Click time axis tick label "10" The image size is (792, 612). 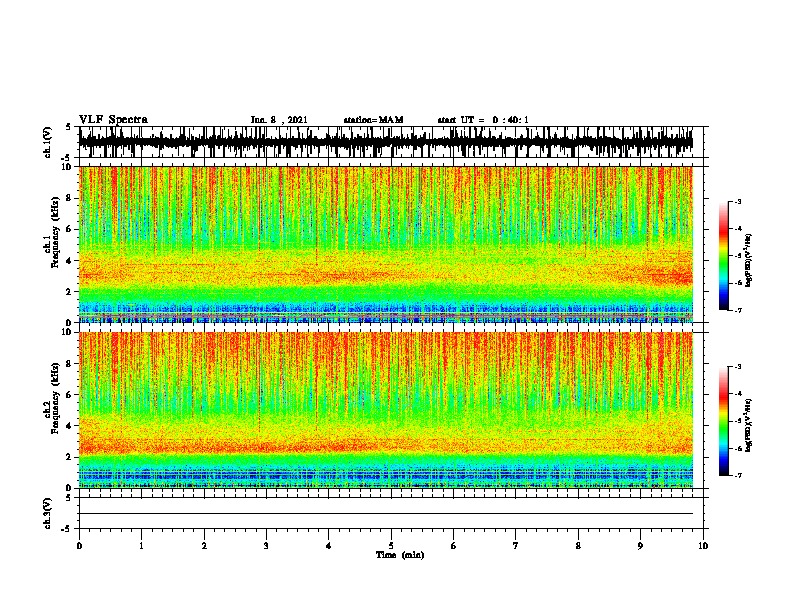[703, 546]
